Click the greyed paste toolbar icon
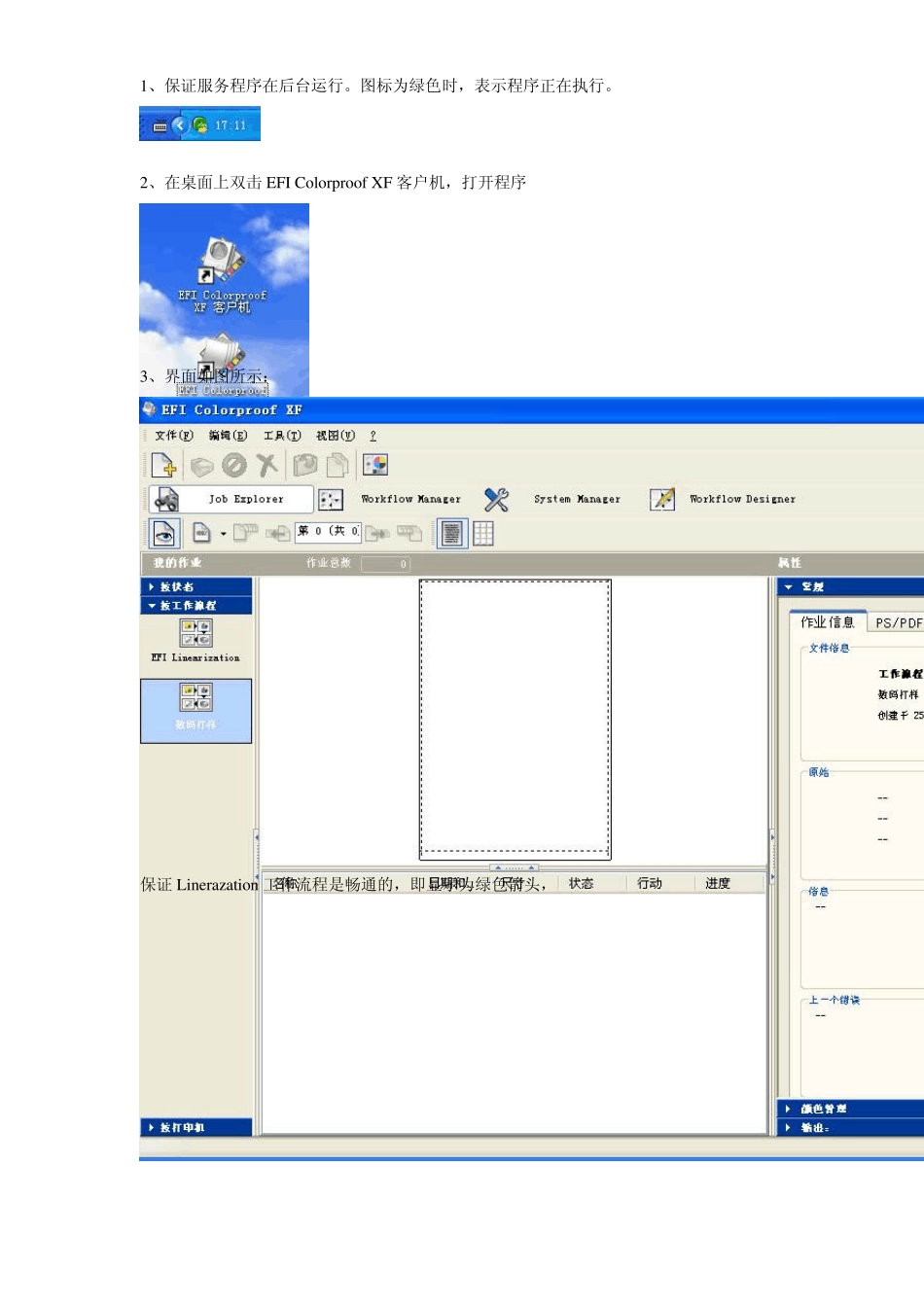This screenshot has width=924, height=1307. tap(337, 466)
